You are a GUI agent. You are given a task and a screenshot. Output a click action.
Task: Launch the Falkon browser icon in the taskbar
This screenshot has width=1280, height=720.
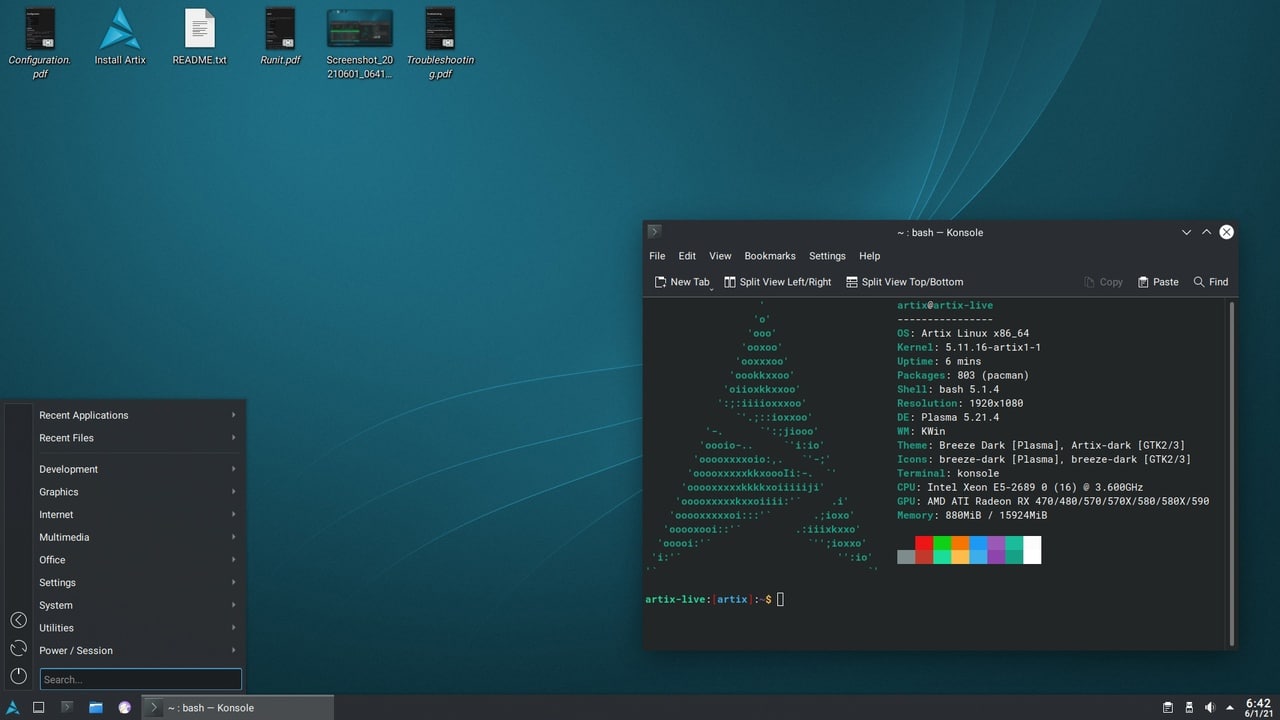point(124,707)
